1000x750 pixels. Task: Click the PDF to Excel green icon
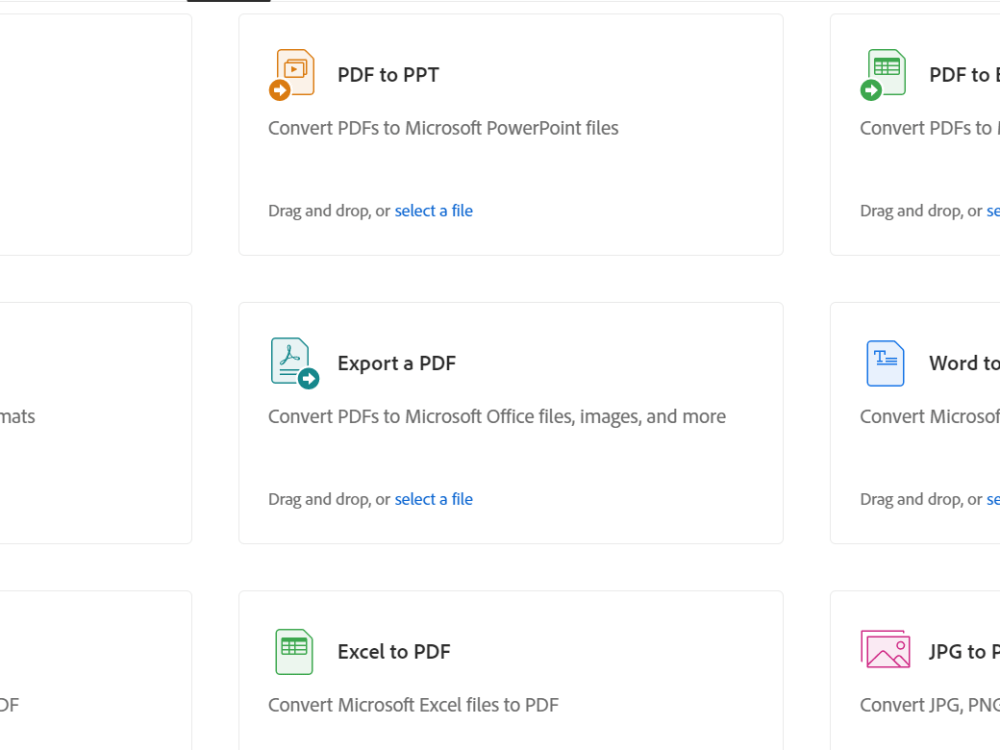883,75
